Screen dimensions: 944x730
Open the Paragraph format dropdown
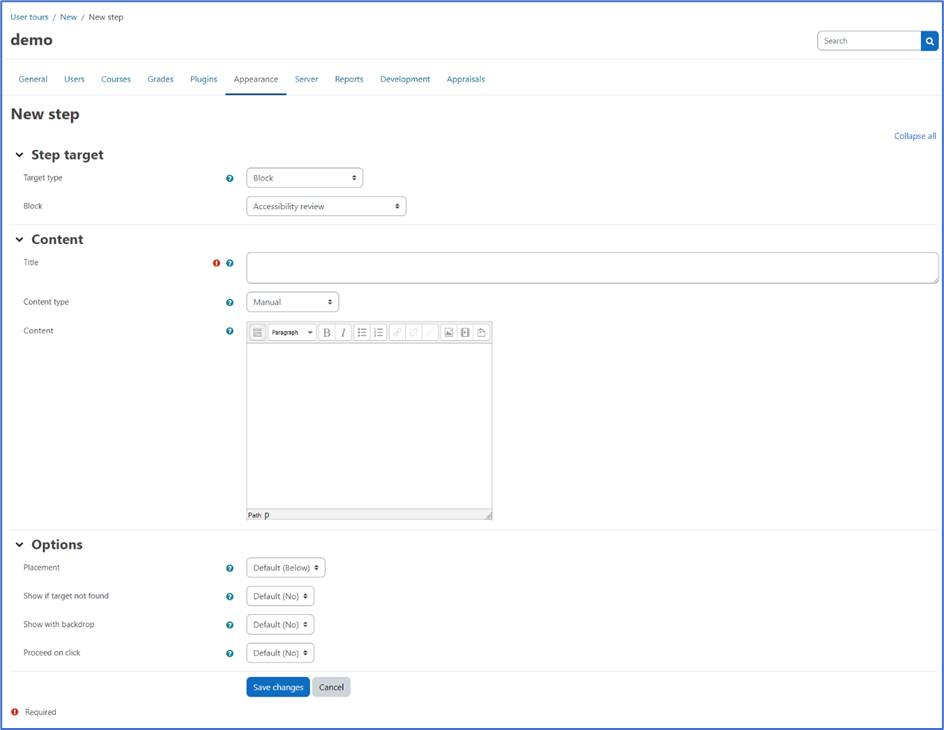pos(292,332)
